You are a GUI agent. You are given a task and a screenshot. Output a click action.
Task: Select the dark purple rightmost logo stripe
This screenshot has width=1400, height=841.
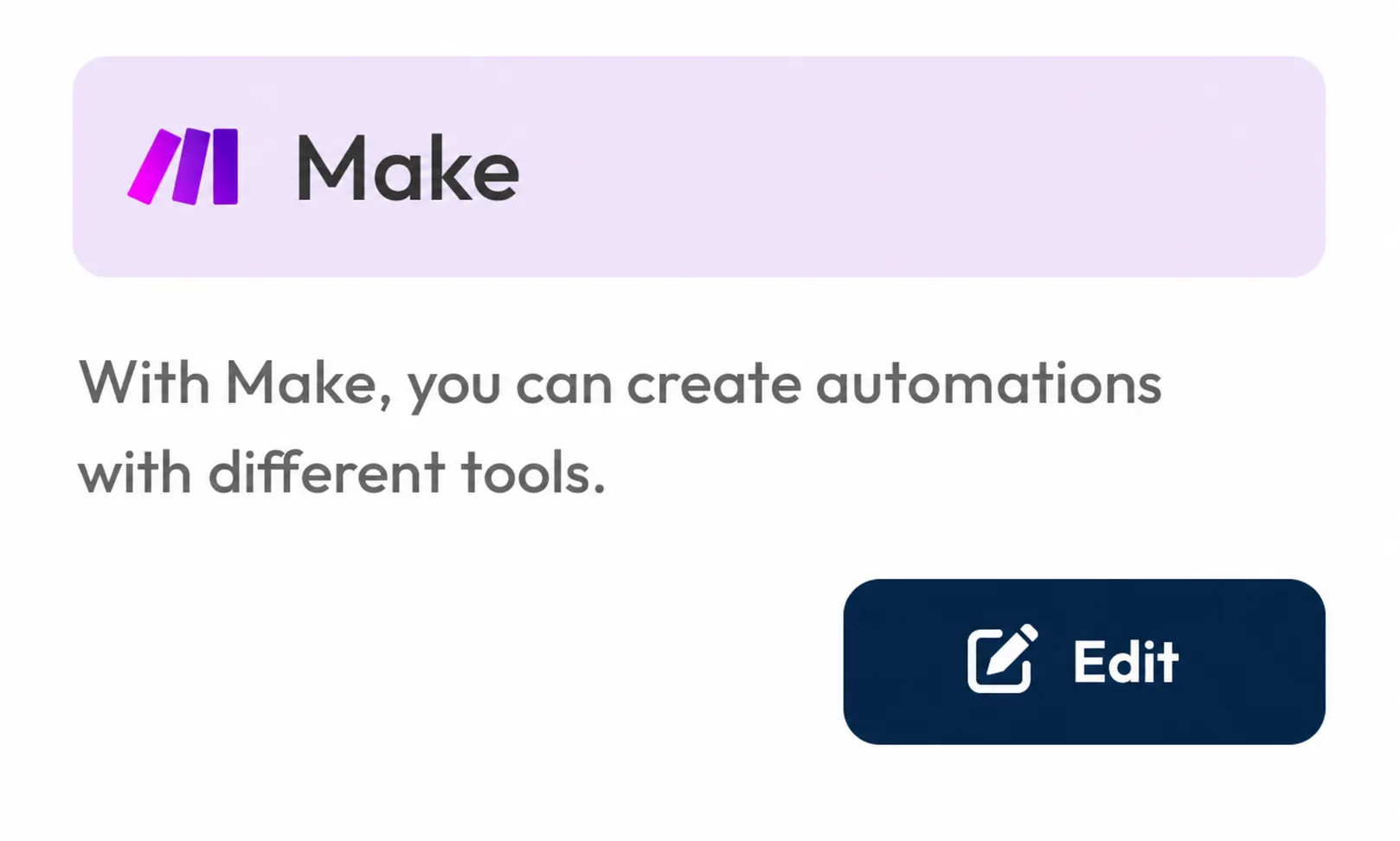(x=225, y=166)
